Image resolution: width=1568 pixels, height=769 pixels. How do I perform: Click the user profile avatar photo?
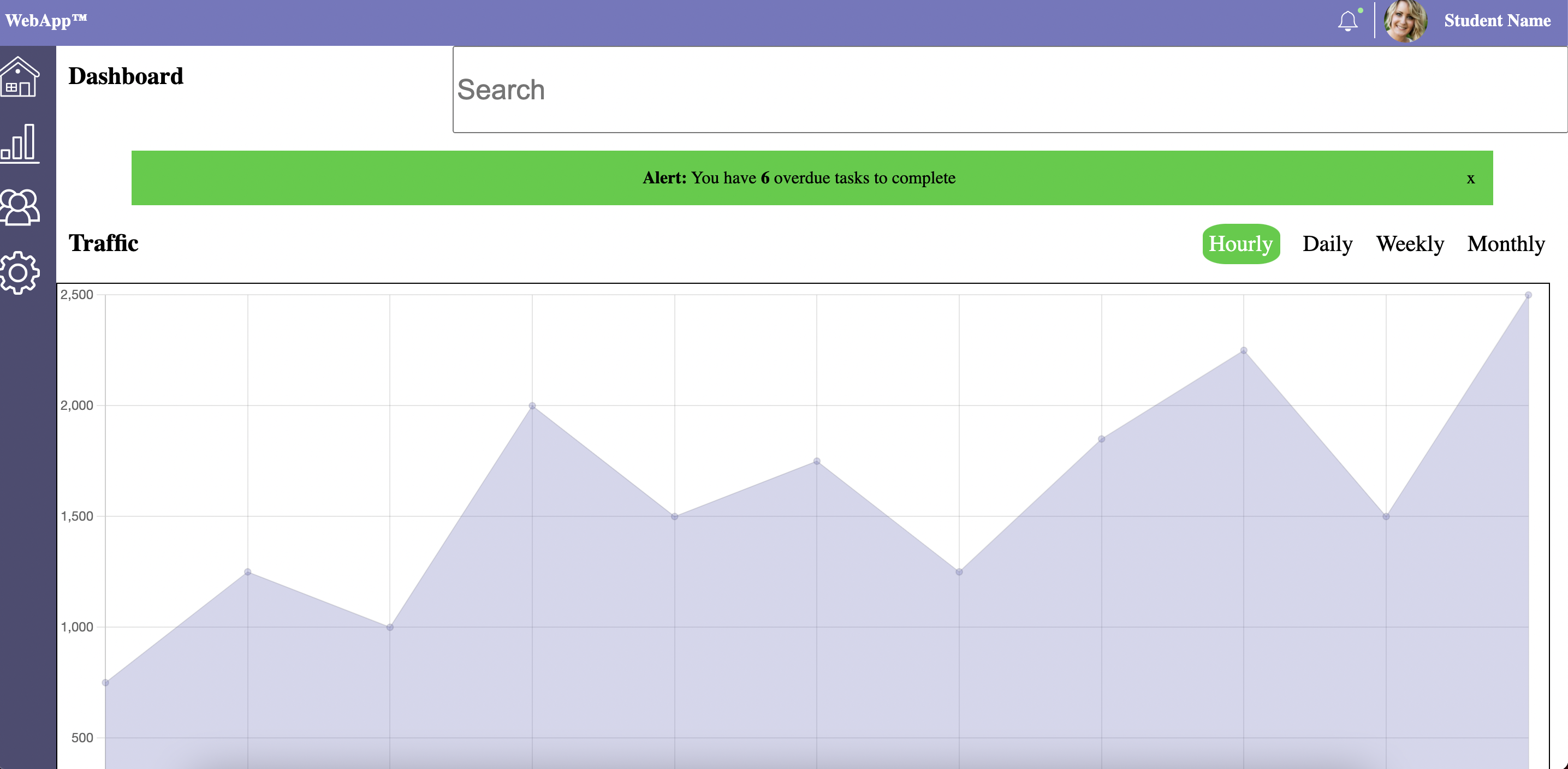pyautogui.click(x=1405, y=21)
